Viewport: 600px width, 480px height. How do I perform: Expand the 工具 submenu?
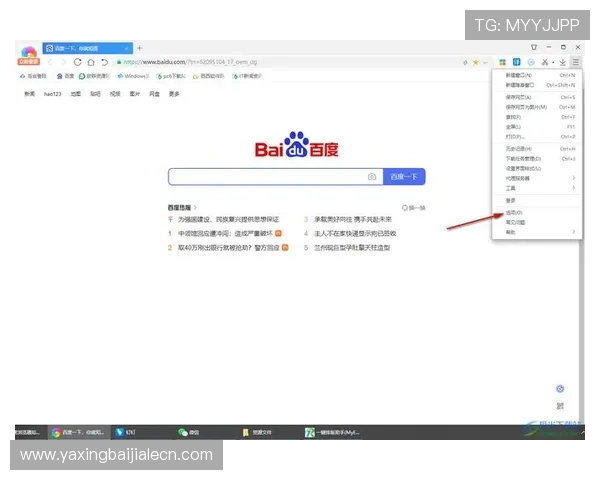click(537, 188)
